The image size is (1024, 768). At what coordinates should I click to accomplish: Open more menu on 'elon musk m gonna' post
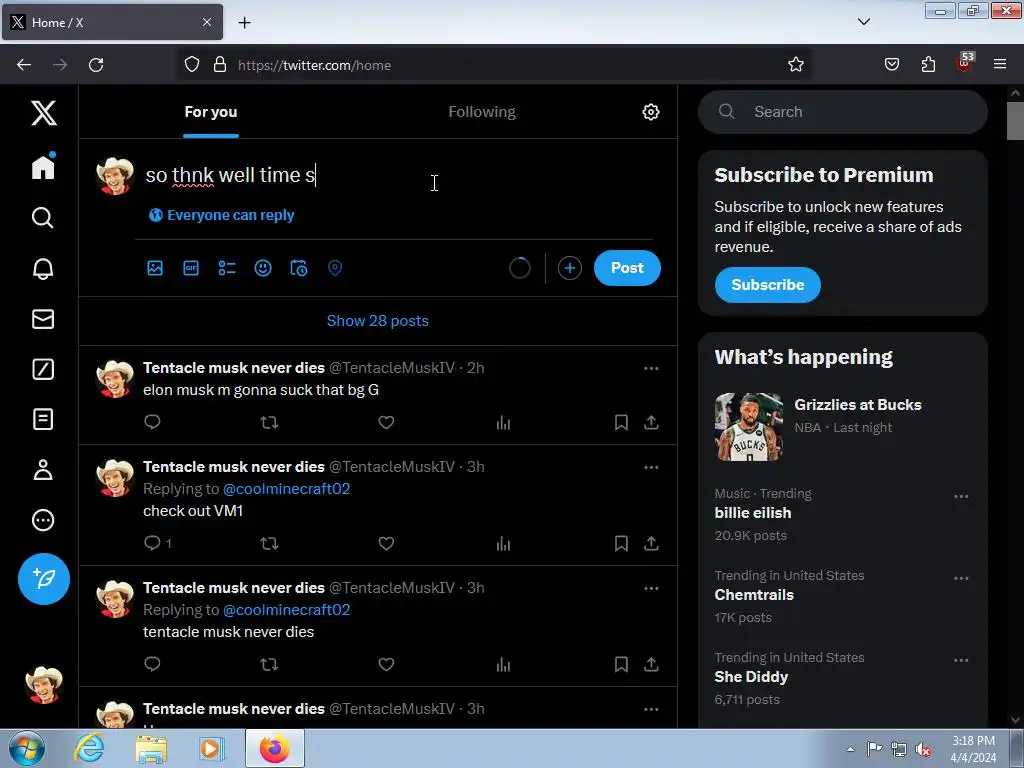[x=650, y=368]
